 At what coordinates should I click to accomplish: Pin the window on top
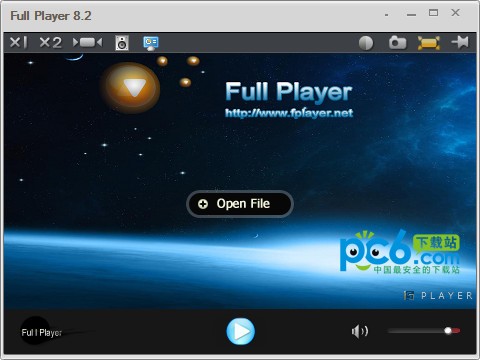[x=460, y=43]
